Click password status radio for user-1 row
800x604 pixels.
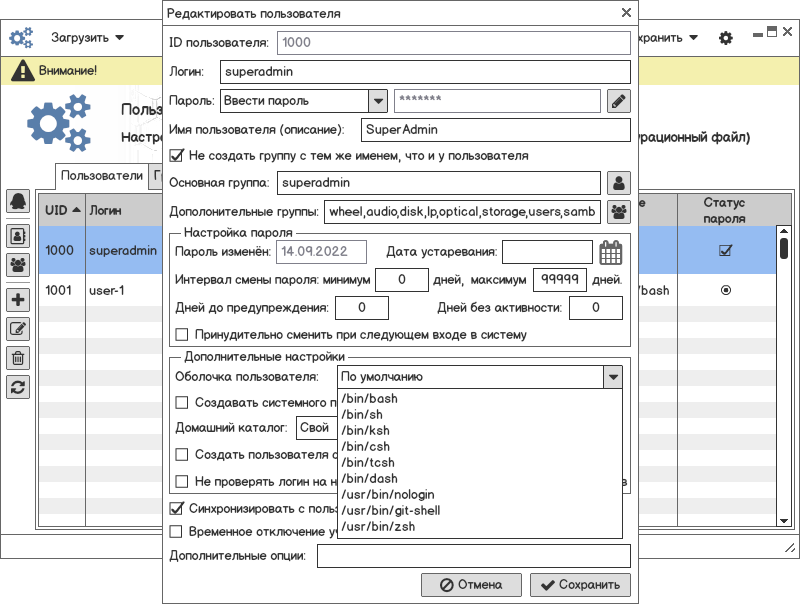point(726,290)
